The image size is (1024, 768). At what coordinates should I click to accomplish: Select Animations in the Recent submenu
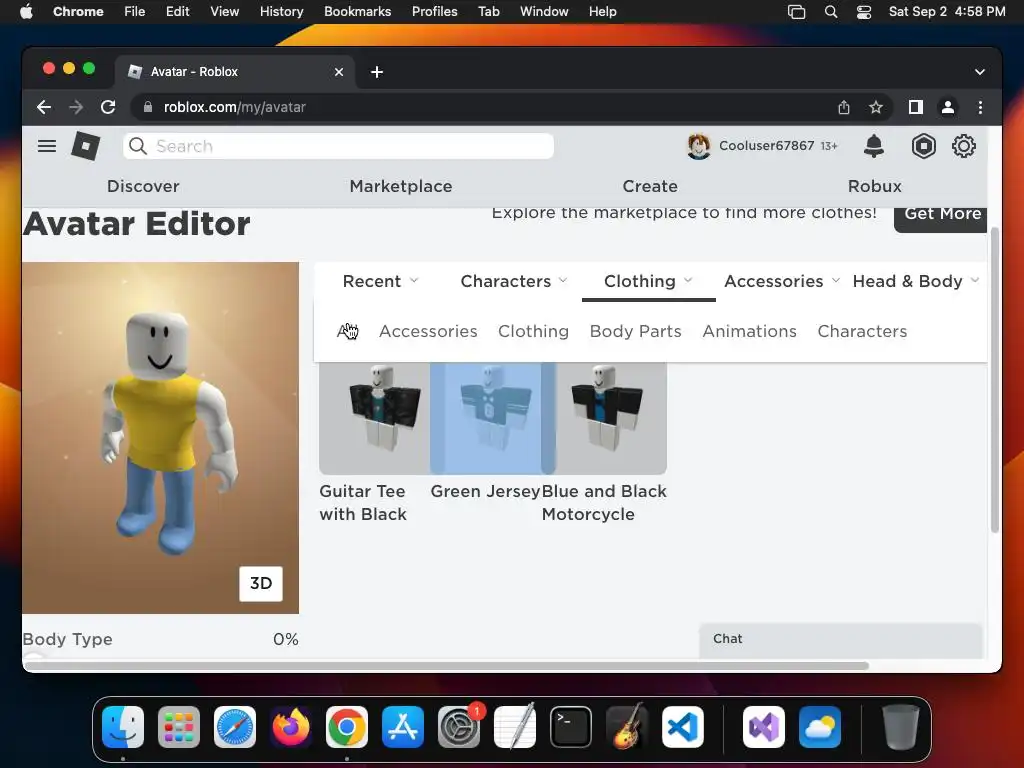(x=750, y=331)
